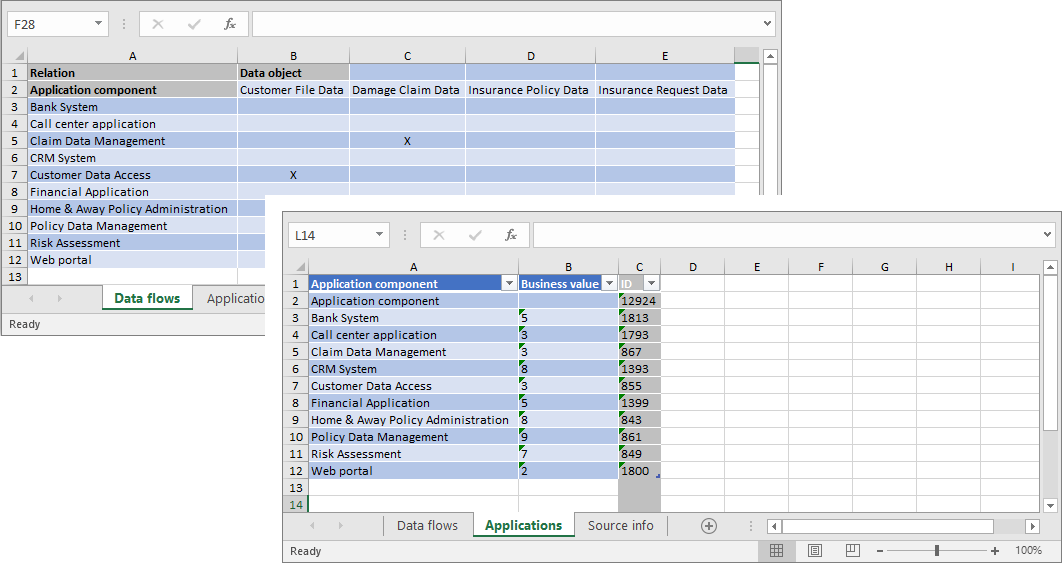This screenshot has height=563, width=1062.
Task: Switch to the Source info sheet tab
Action: [x=620, y=526]
